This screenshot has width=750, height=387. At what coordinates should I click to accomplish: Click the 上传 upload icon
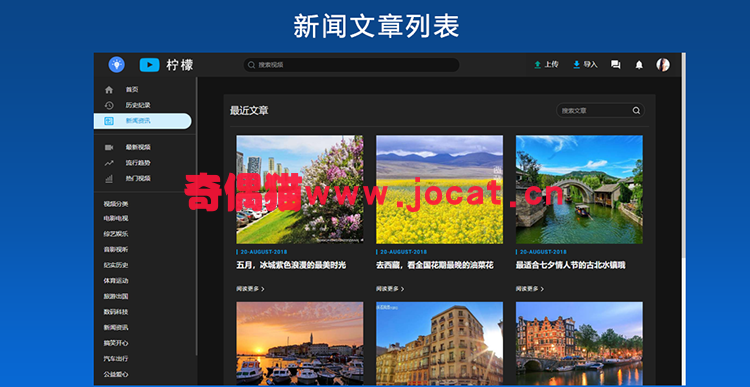(538, 65)
